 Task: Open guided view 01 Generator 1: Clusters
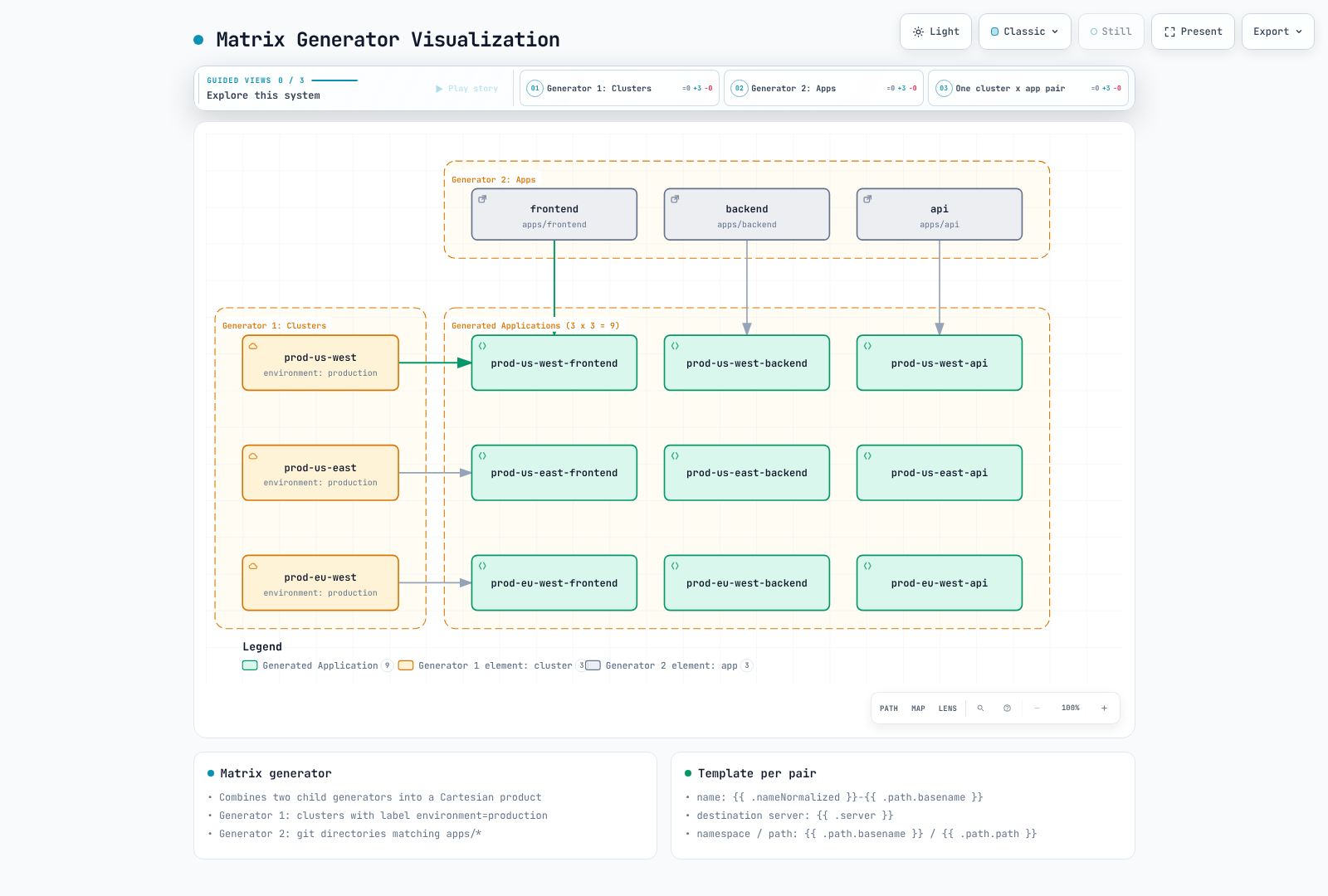pos(619,88)
